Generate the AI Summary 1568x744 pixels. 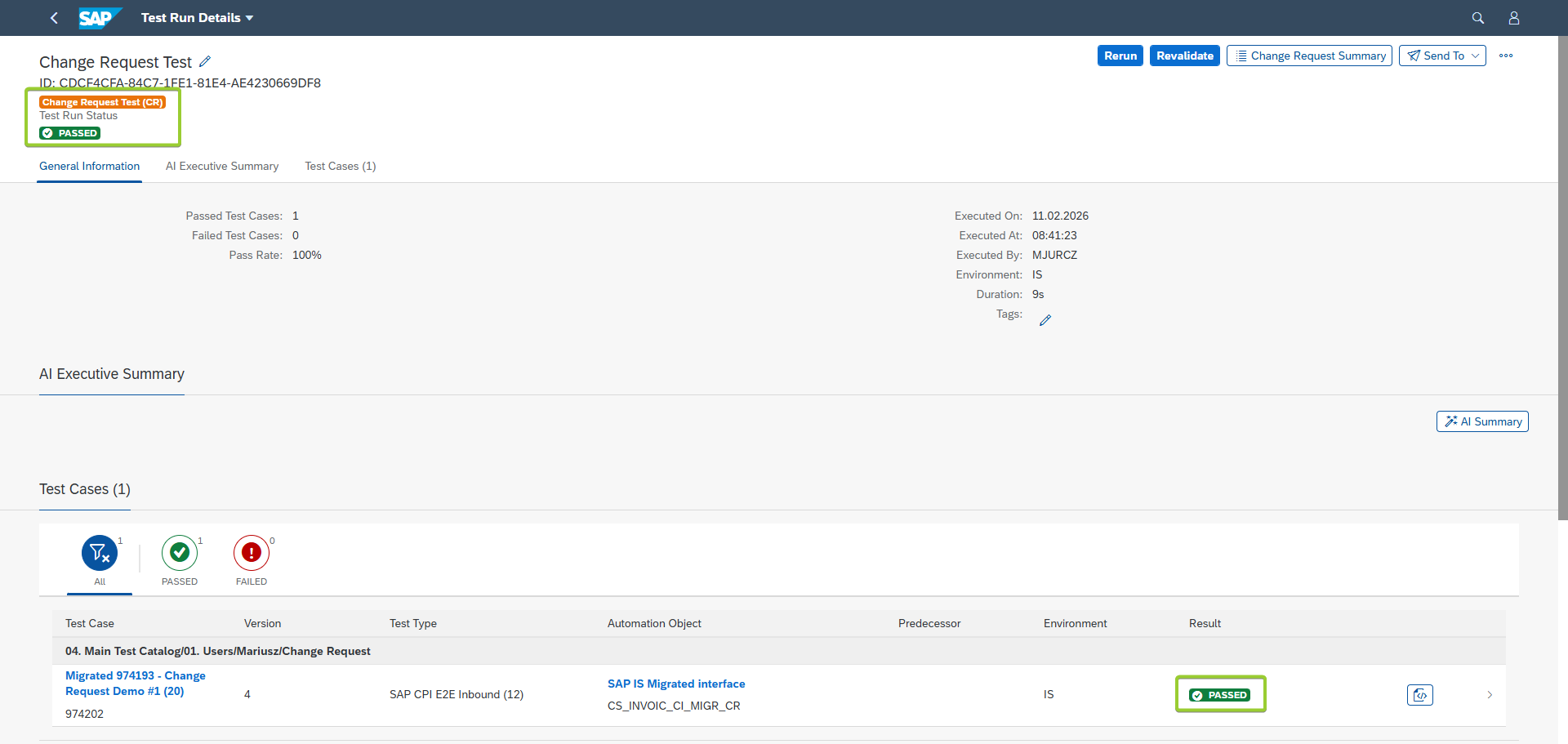coord(1482,421)
